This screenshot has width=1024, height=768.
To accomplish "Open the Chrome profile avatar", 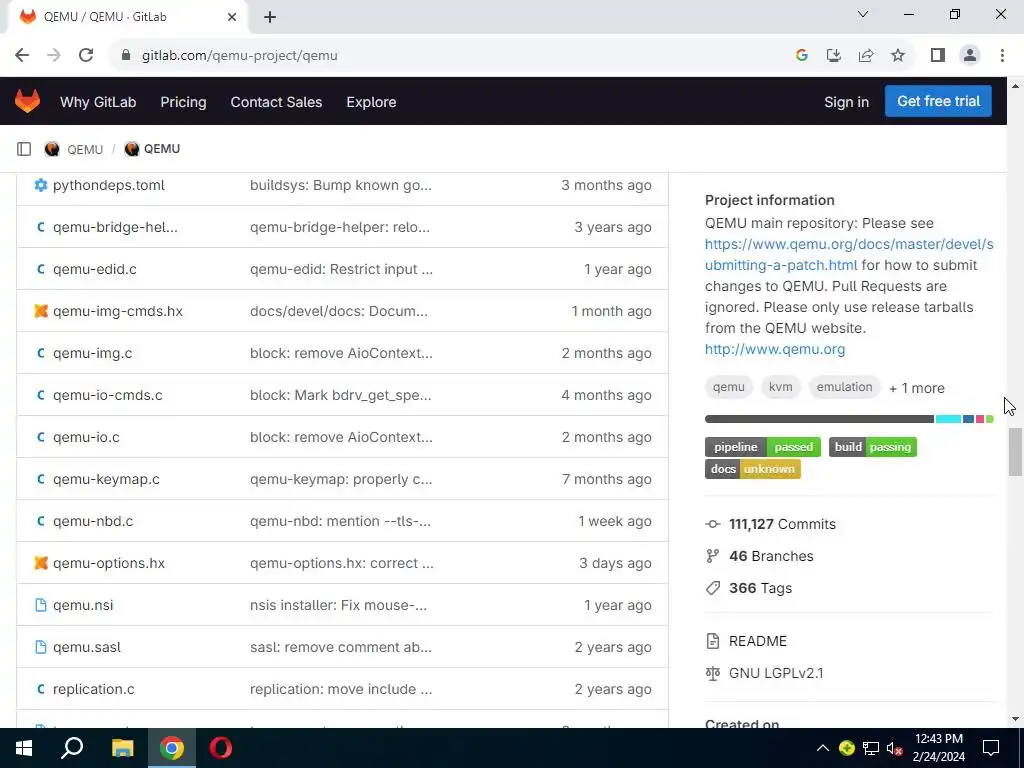I will coord(970,56).
